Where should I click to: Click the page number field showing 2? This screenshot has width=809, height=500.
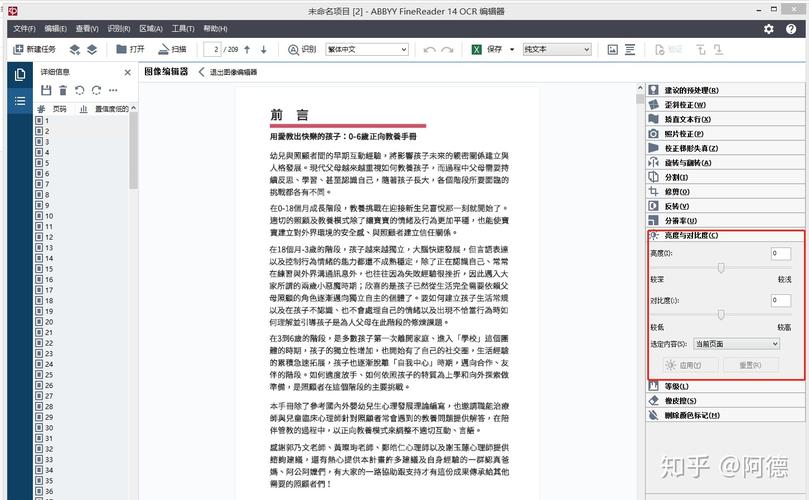tap(213, 50)
